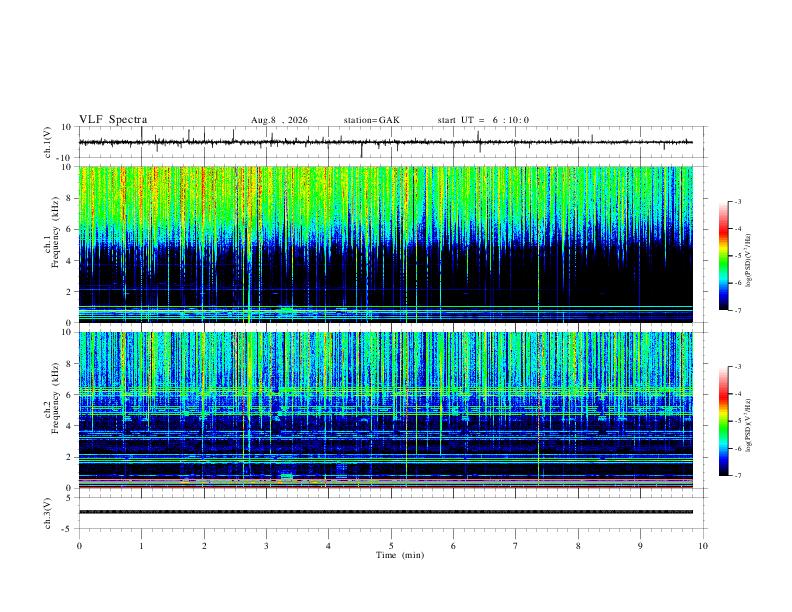This screenshot has height=612, width=792.
Task: Click the -7 value on lower color bar
Action: [x=737, y=475]
